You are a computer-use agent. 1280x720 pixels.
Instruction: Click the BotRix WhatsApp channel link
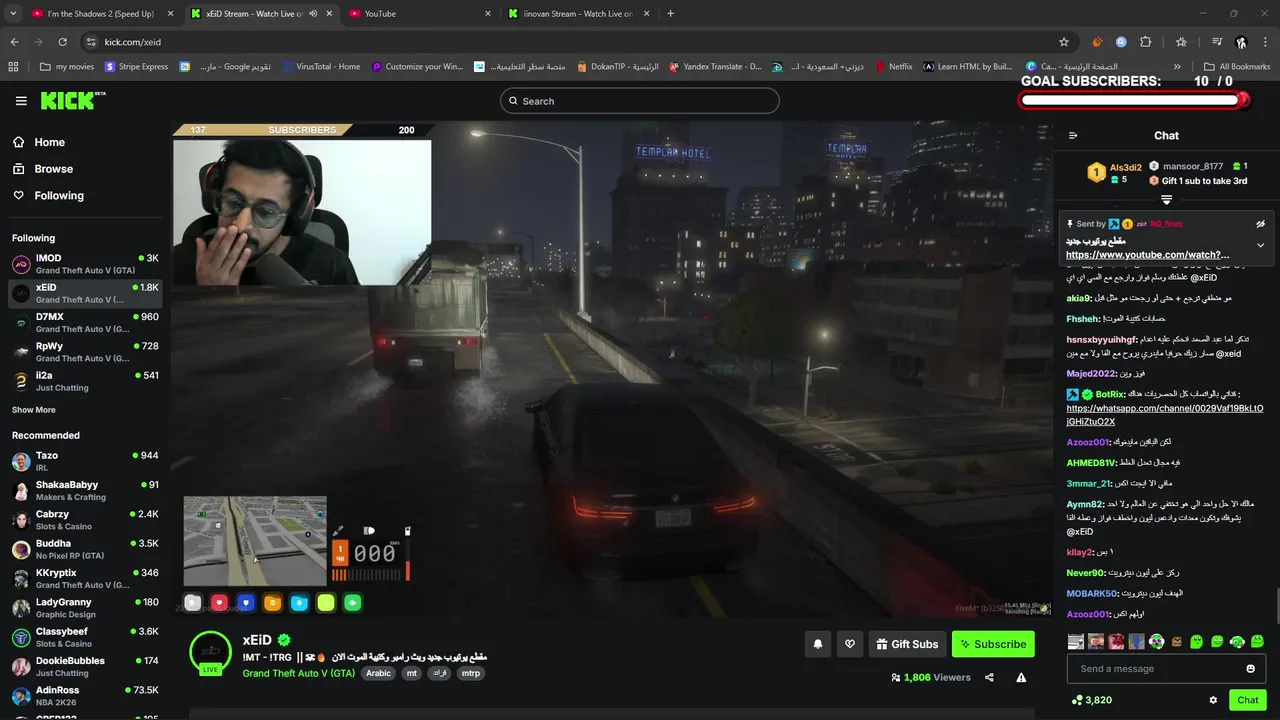point(1165,415)
